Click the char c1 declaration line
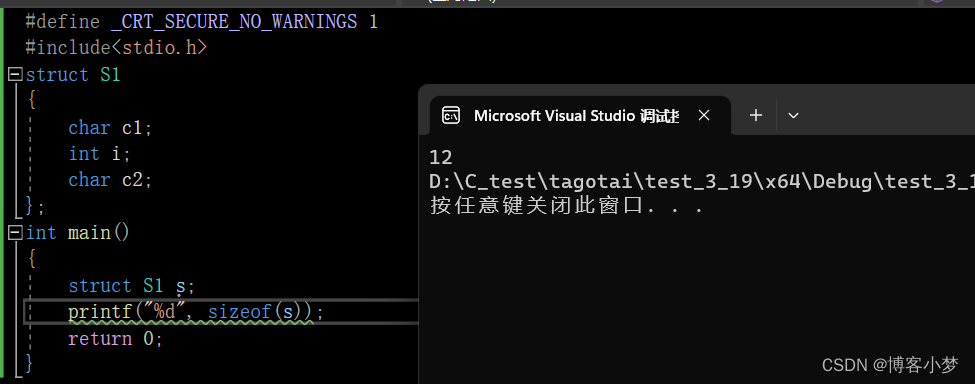Screen dimensions: 975x384 [110, 128]
